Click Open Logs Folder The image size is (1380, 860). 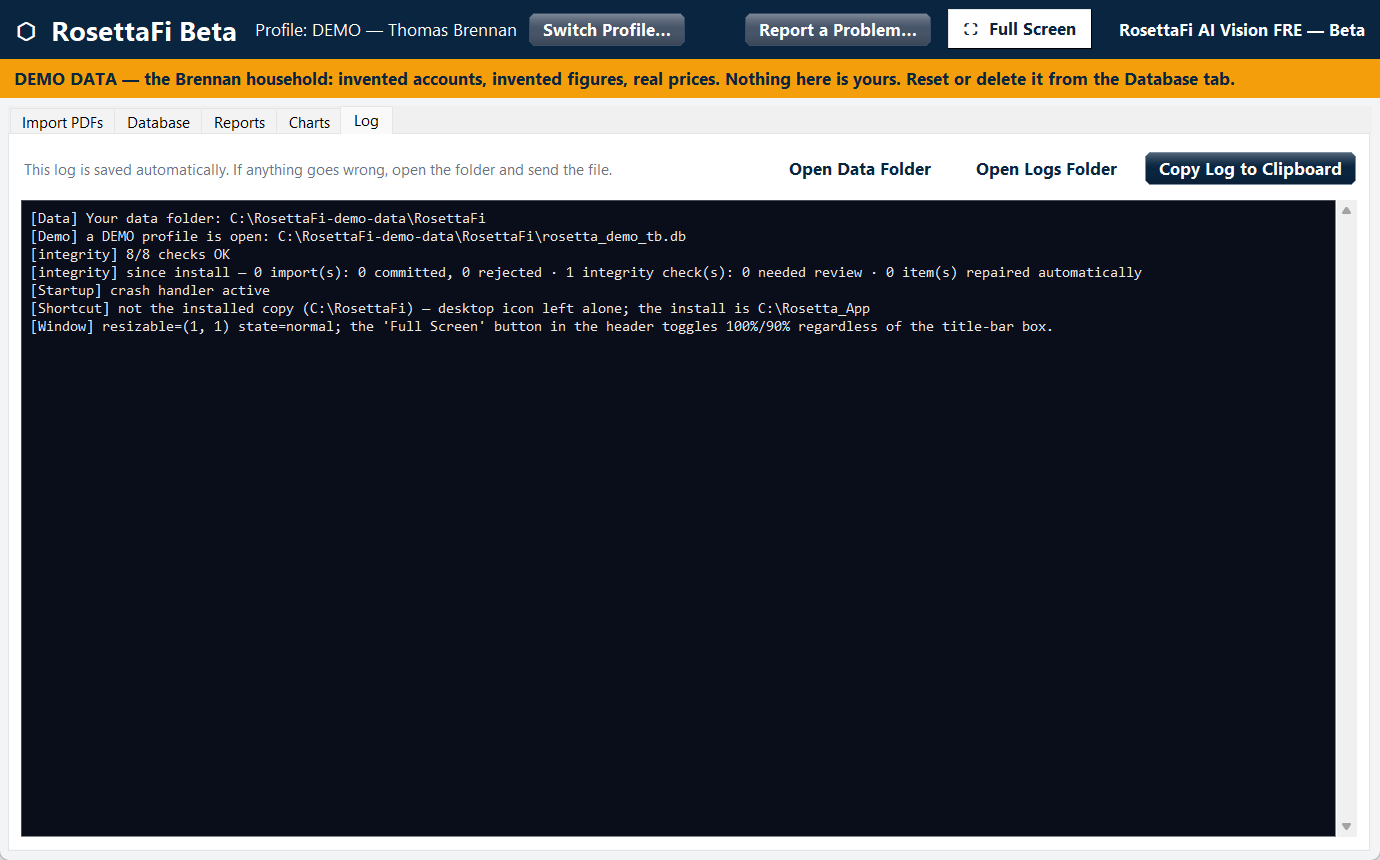(1046, 169)
